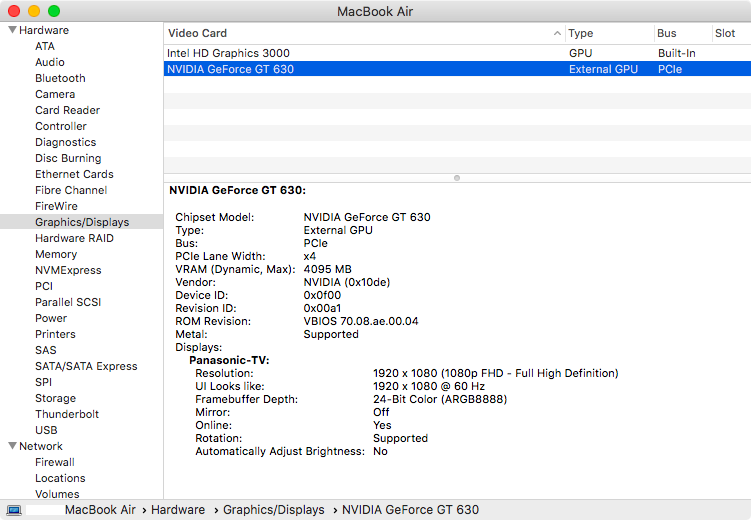
Task: Click the 24-Bit Color (ARGB8888) value
Action: pos(440,399)
